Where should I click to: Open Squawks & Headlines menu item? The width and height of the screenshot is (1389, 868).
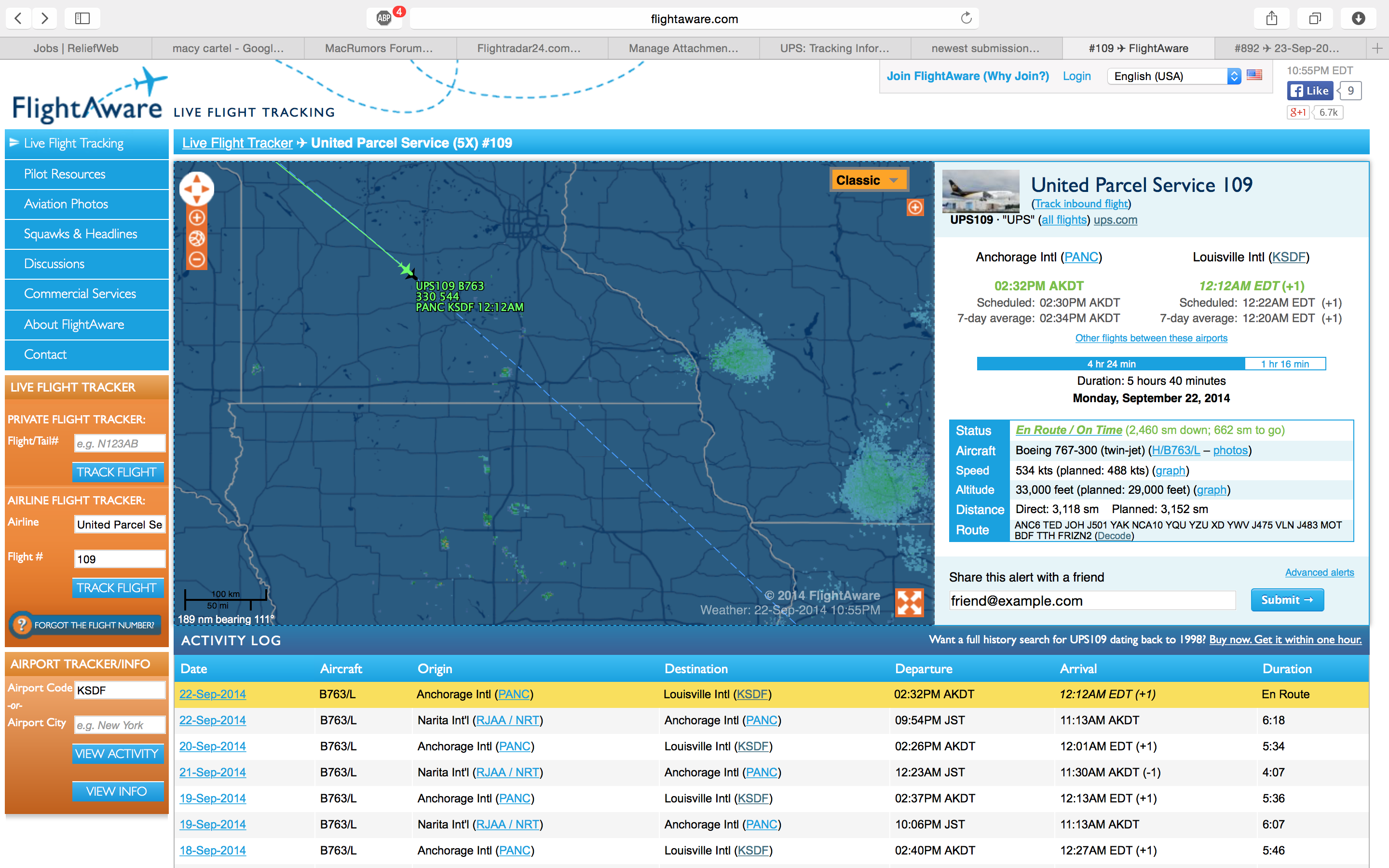point(87,234)
